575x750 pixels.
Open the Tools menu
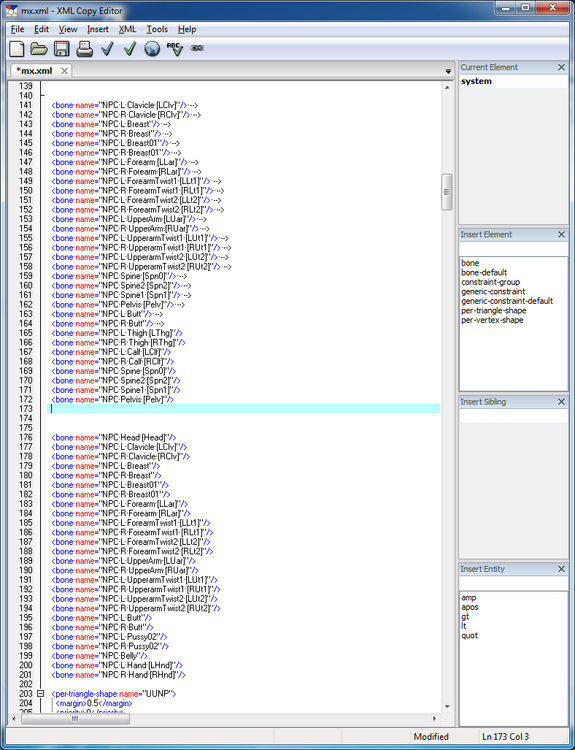(x=157, y=29)
